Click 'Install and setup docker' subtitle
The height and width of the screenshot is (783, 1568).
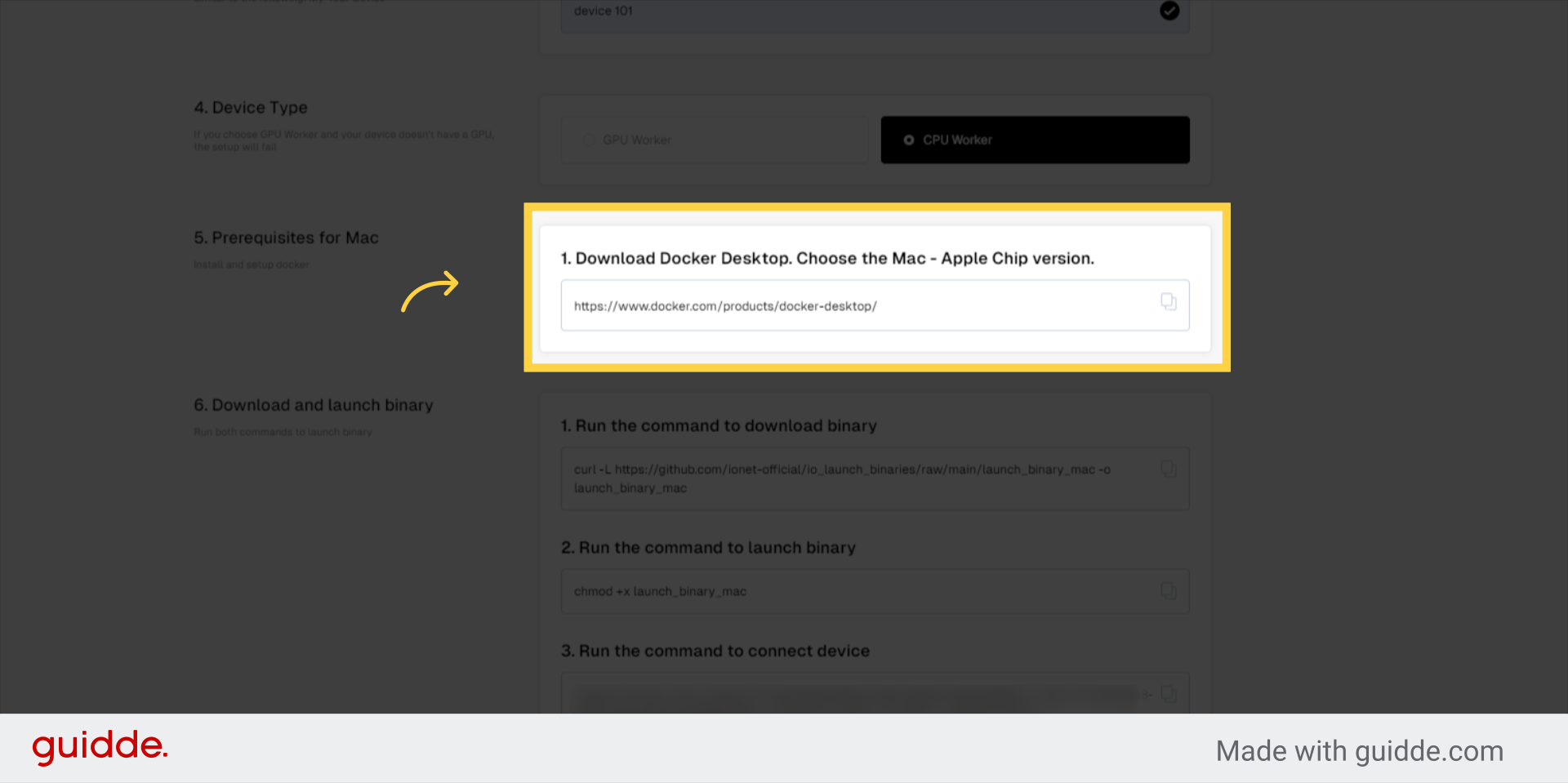(x=252, y=265)
